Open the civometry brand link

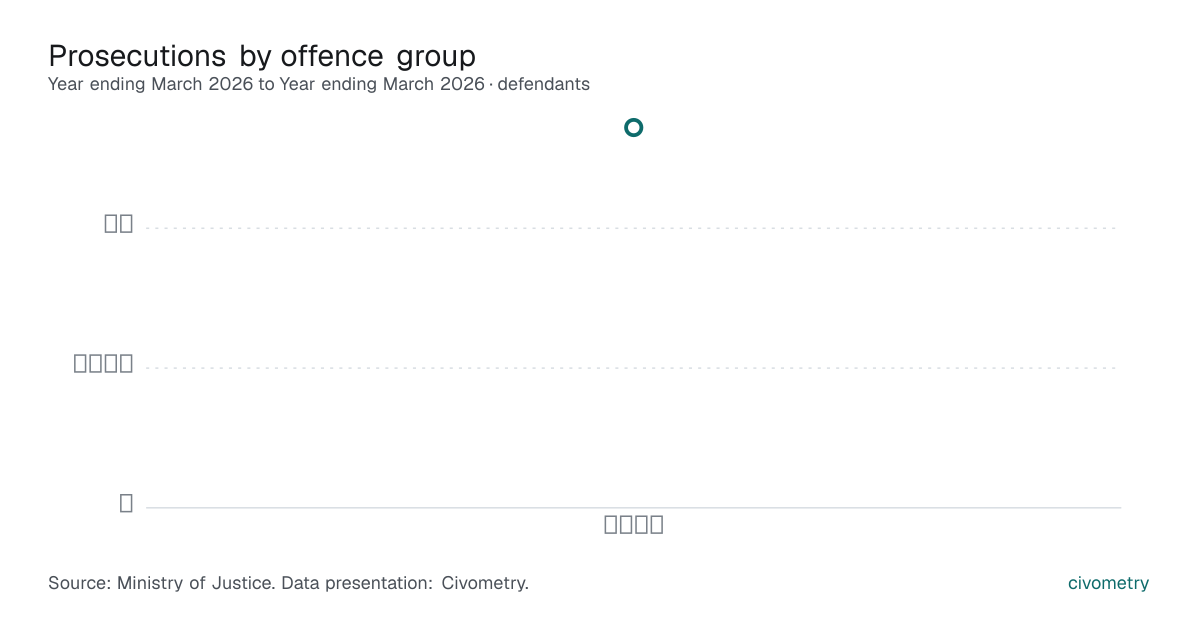[1108, 583]
